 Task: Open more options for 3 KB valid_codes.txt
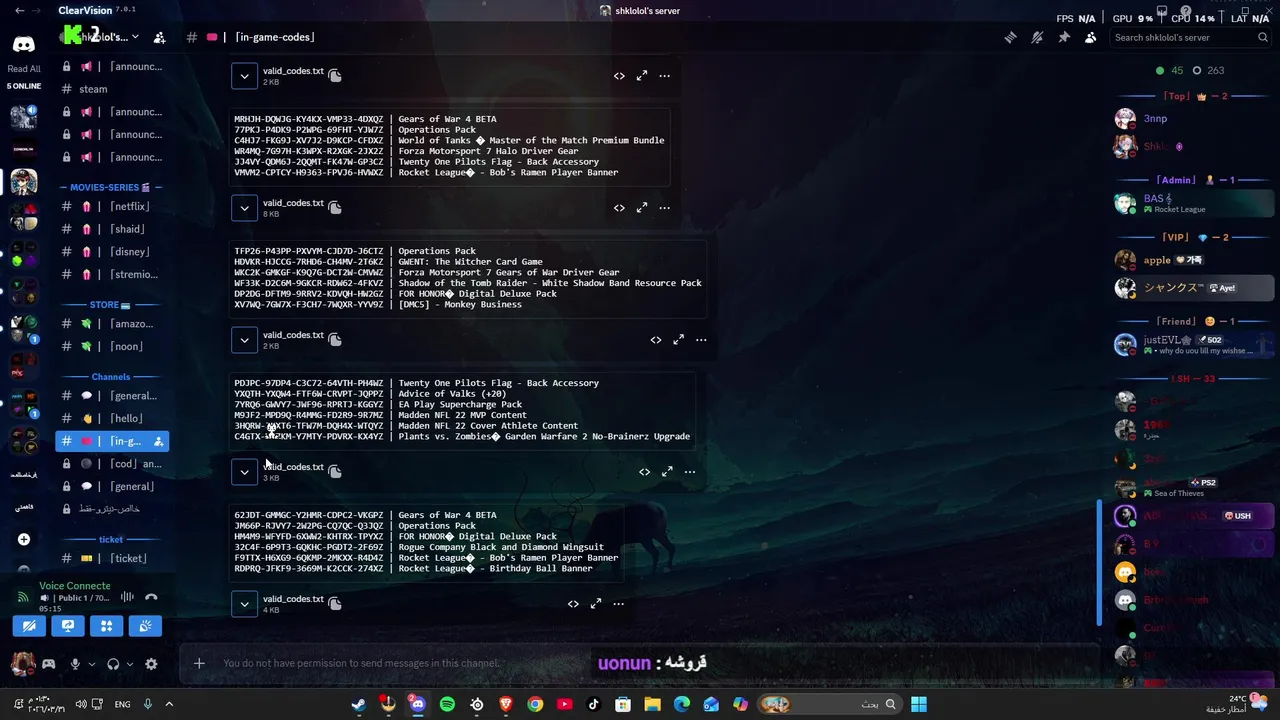tap(689, 472)
